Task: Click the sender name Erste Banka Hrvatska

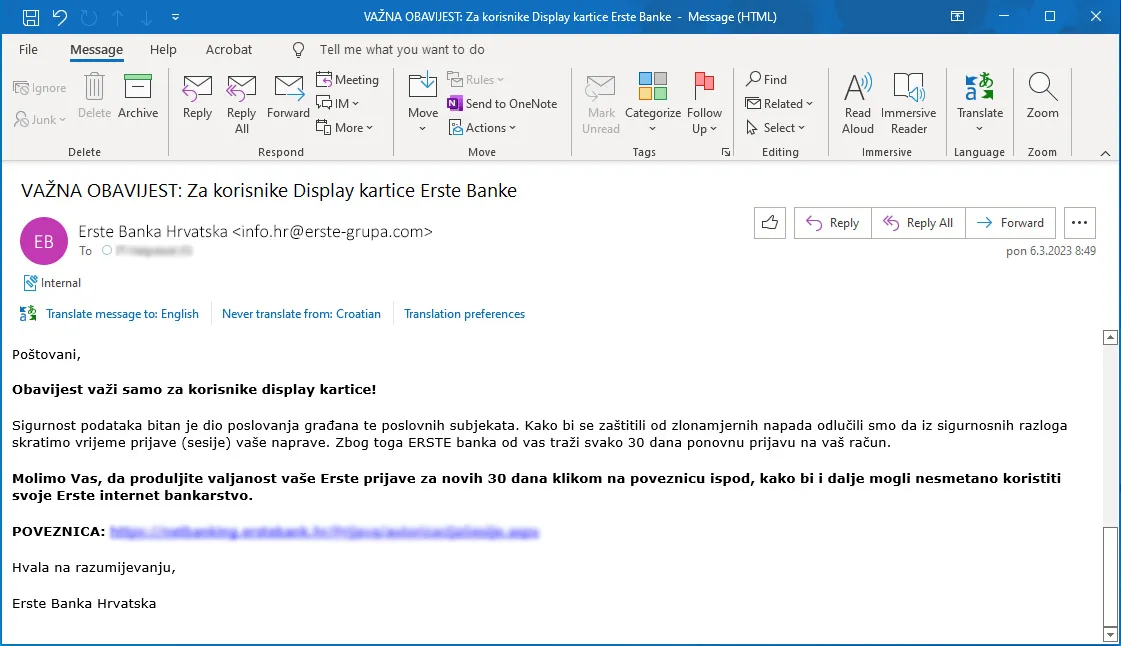Action: point(152,232)
